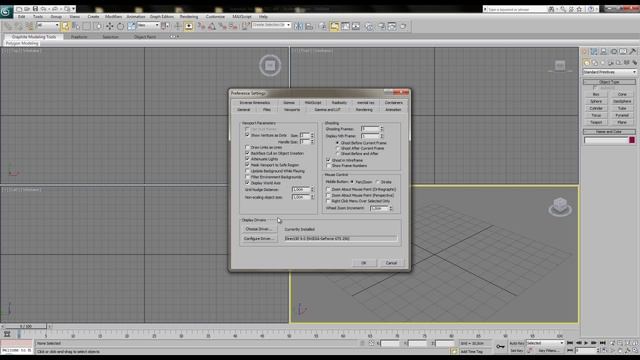Select Stroke middle button radio option
Screen dimensions: 640x360
coord(378,182)
